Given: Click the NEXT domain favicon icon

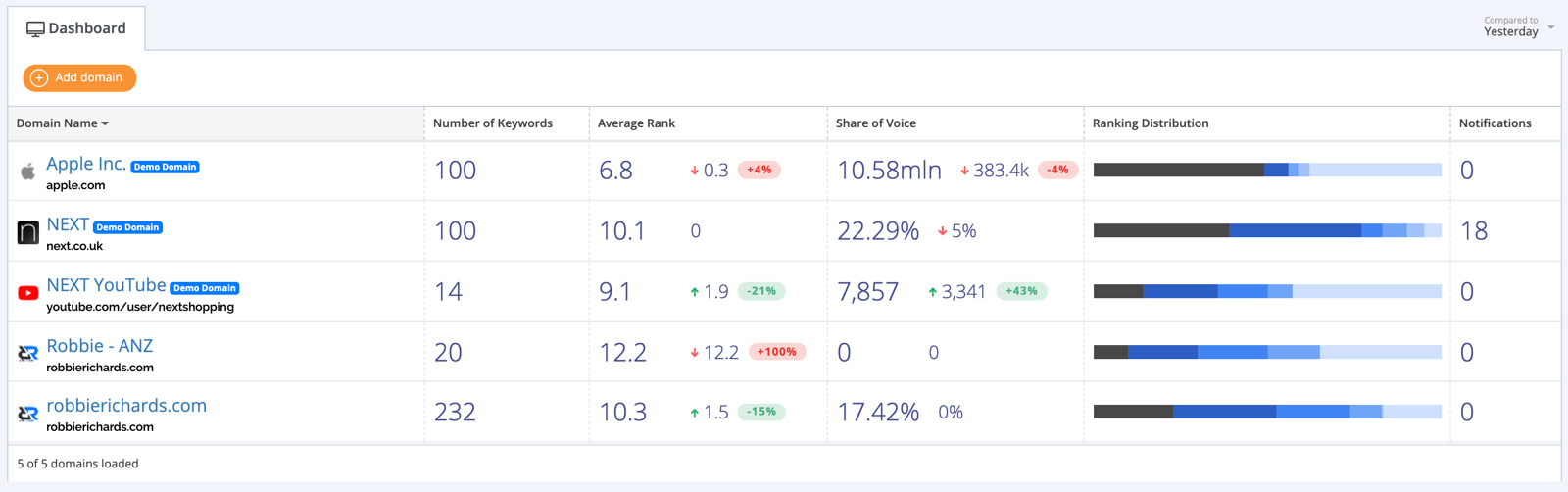Looking at the screenshot, I should [x=28, y=232].
